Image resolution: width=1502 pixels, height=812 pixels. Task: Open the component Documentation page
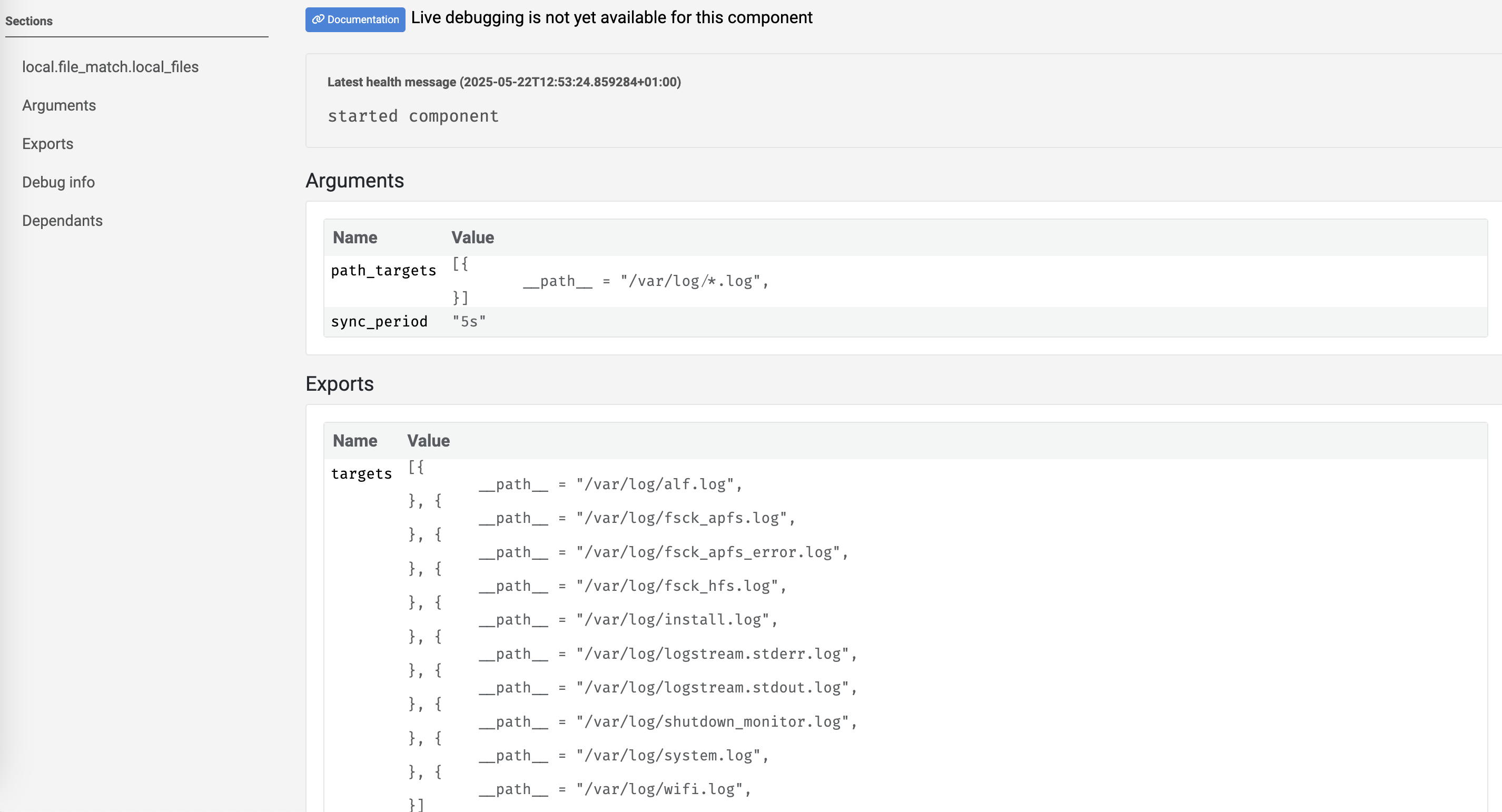(354, 19)
